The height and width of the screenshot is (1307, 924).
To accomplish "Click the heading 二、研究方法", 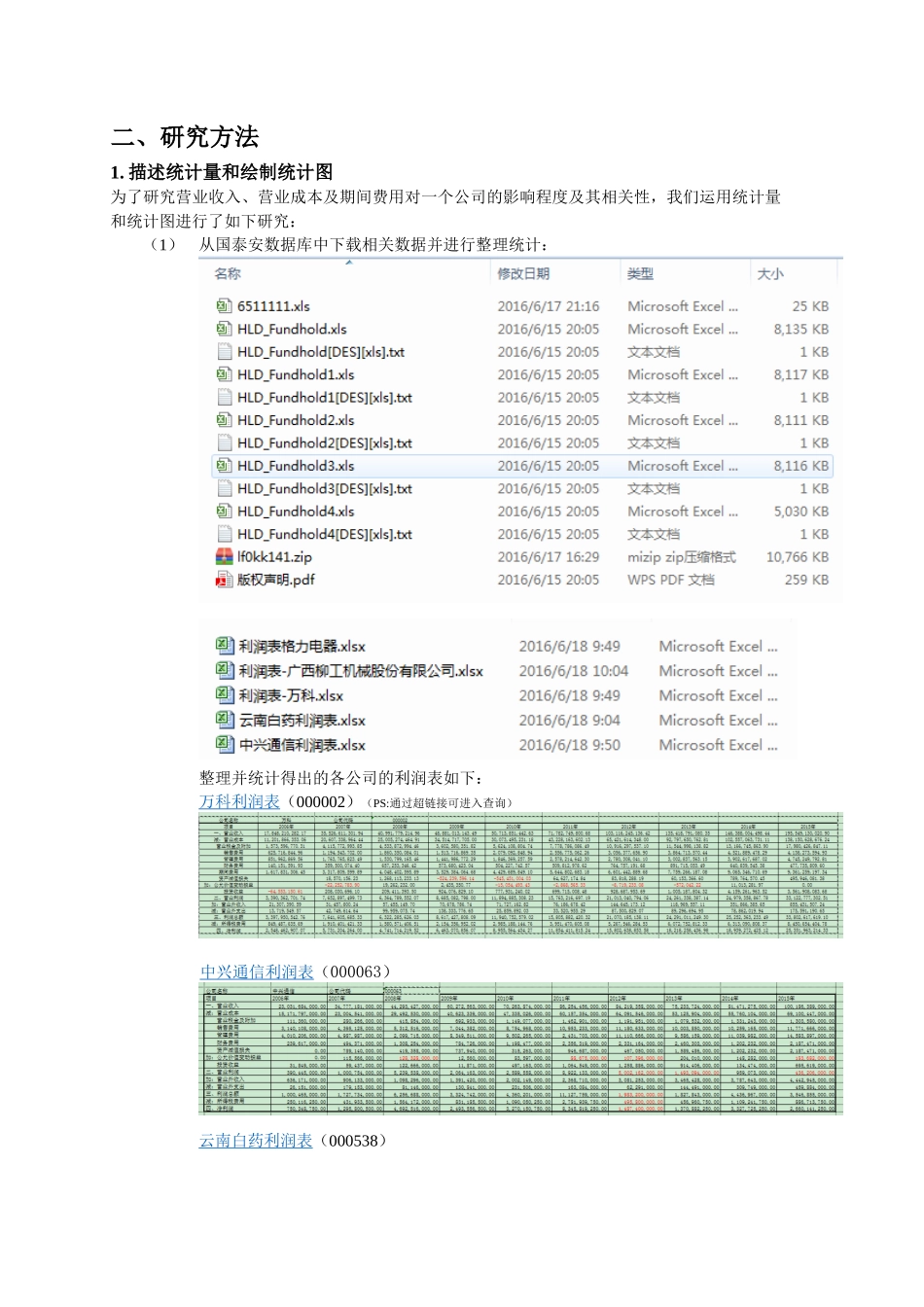I will pyautogui.click(x=185, y=137).
